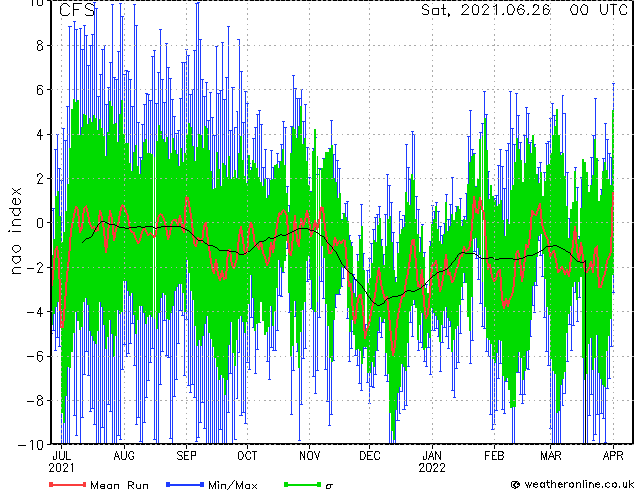Click the 'Mean Run' legend label
Viewport: 634px width, 490px height.
click(120, 485)
